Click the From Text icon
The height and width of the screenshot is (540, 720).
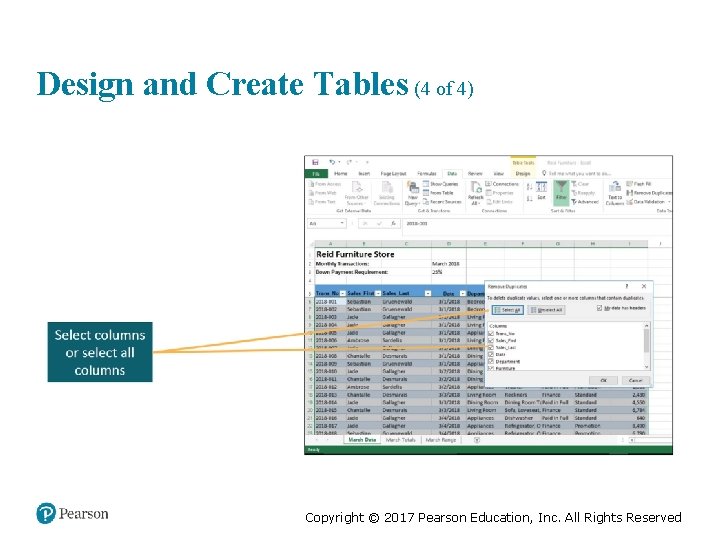(311, 202)
